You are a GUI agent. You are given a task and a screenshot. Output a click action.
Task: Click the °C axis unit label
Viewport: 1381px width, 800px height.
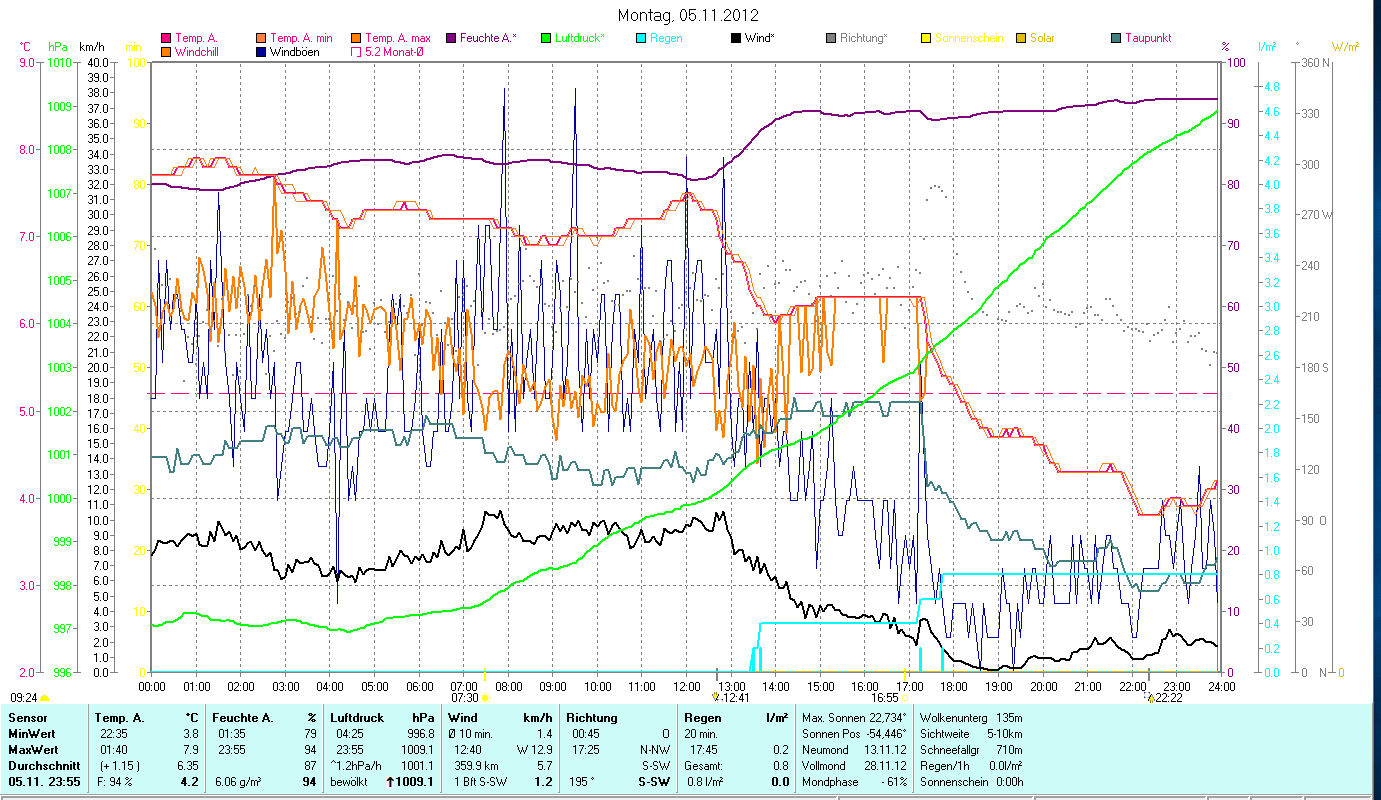(25, 47)
